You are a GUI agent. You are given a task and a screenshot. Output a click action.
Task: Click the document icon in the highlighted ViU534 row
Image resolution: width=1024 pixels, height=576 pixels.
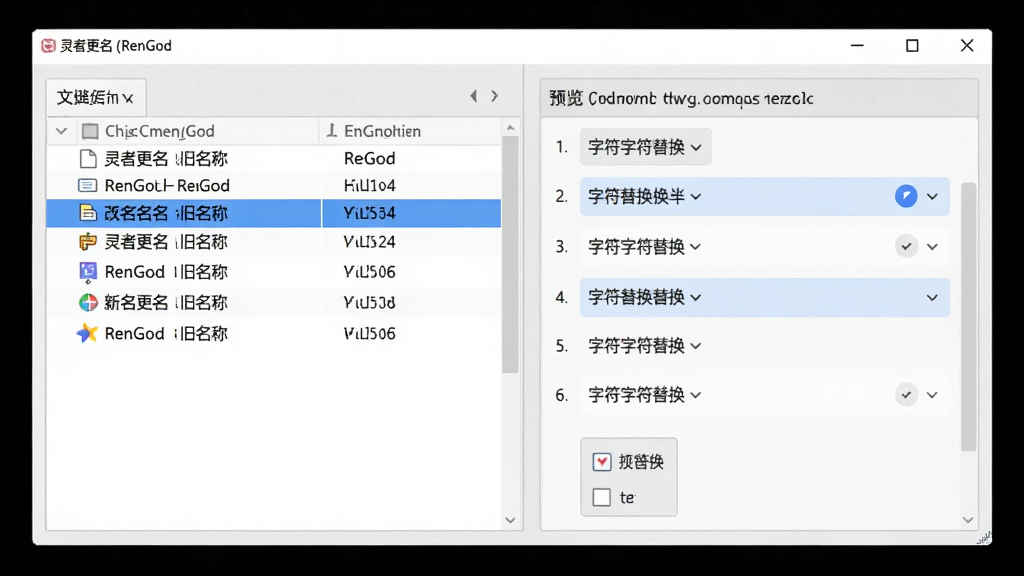click(88, 213)
